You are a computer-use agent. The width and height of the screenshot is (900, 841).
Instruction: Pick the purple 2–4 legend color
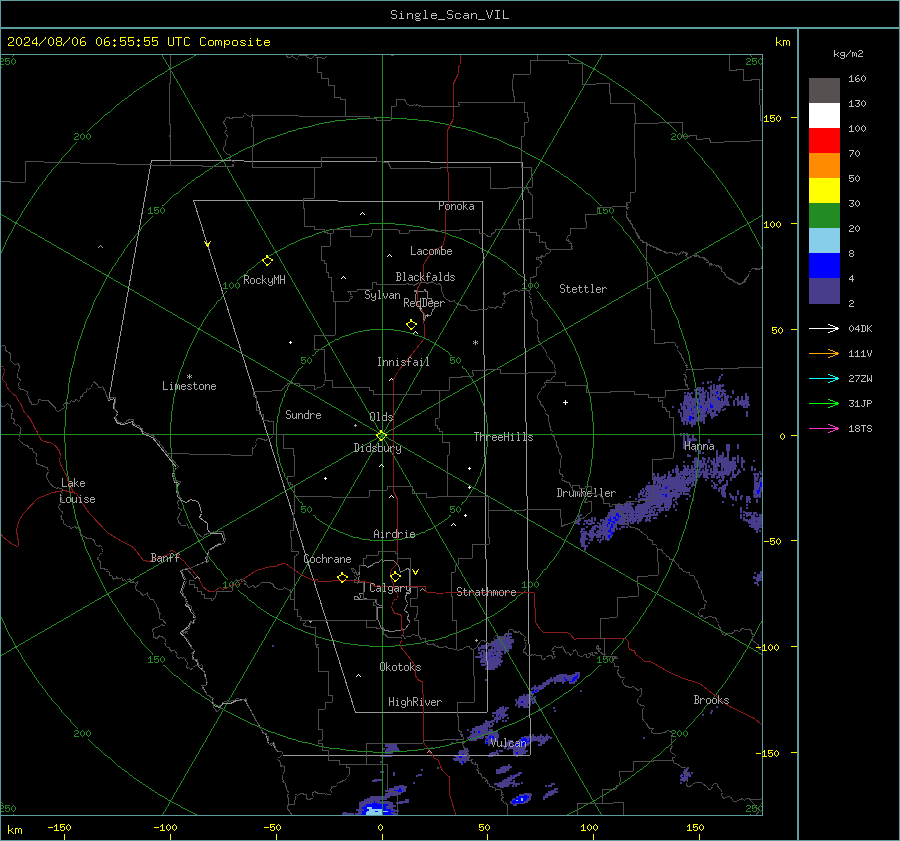click(x=824, y=290)
